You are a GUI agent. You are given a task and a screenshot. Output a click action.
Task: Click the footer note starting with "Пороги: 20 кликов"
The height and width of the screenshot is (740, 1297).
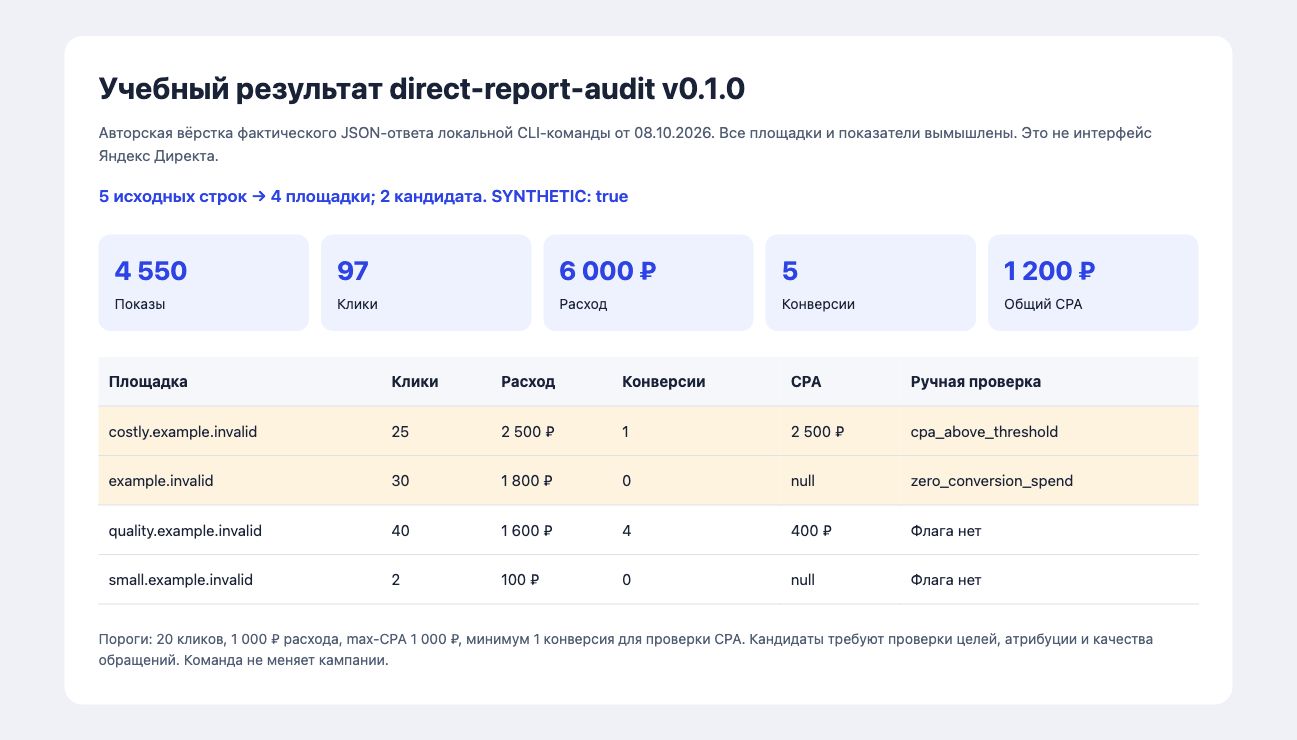coord(626,650)
